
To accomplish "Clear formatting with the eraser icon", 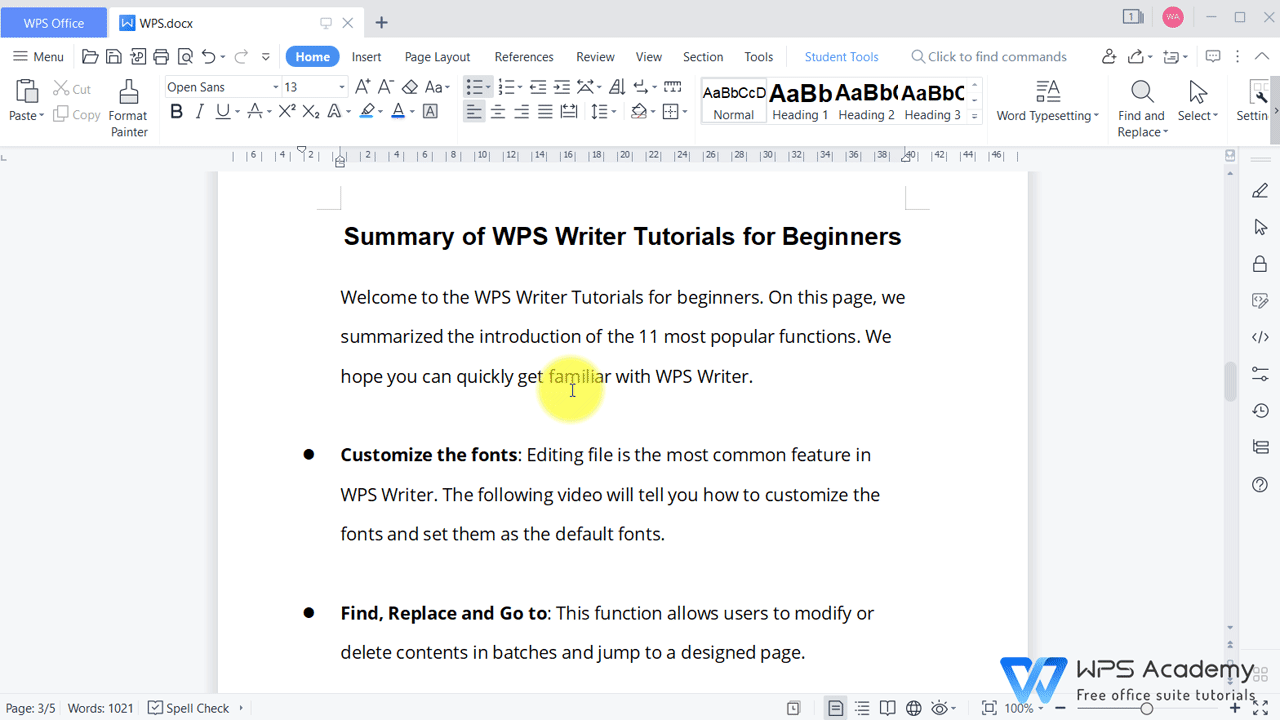I will point(410,87).
